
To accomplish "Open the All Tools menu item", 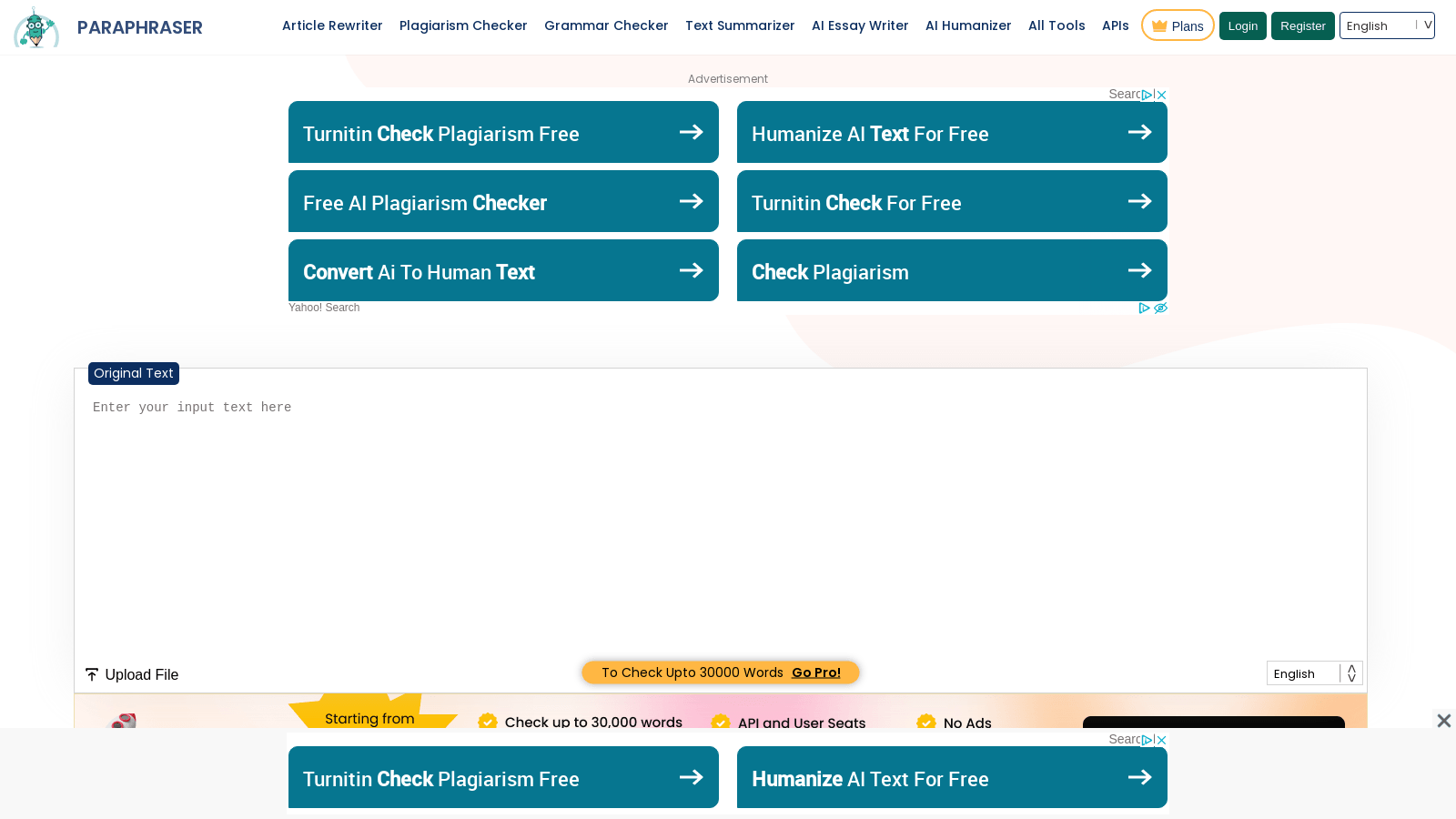I will pos(1057,25).
